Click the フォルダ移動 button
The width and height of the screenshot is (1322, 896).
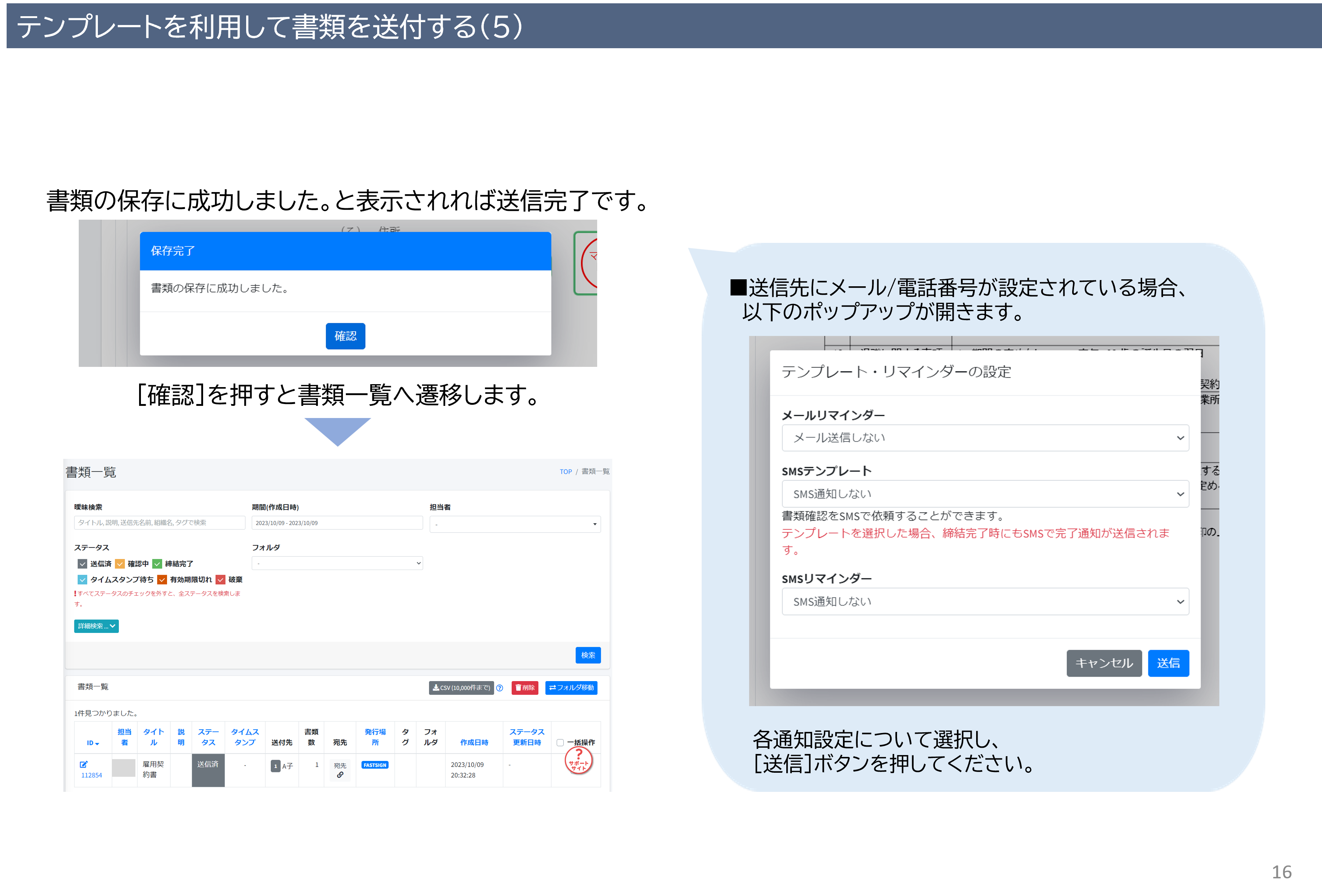(571, 688)
